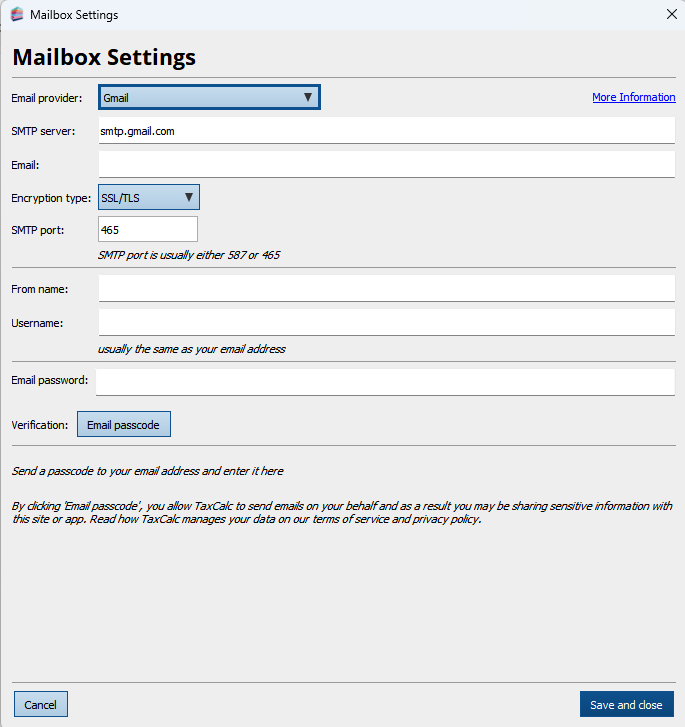Focus the Email password field
The image size is (685, 727).
coord(385,381)
